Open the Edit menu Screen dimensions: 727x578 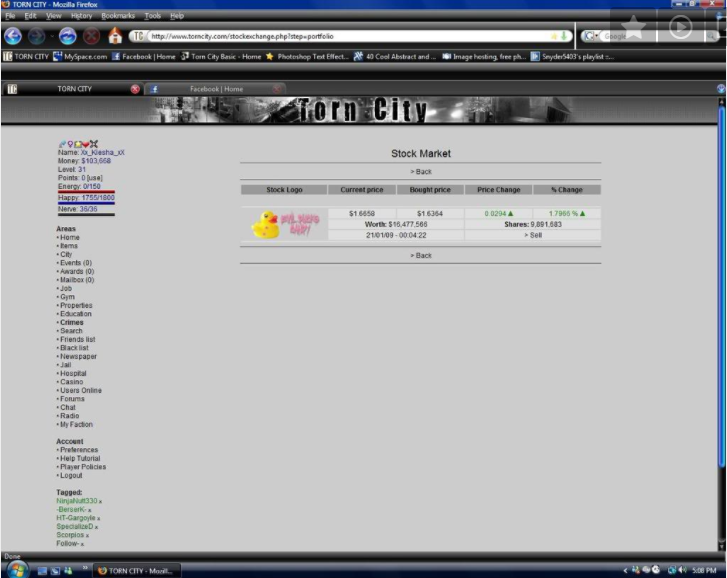(30, 16)
